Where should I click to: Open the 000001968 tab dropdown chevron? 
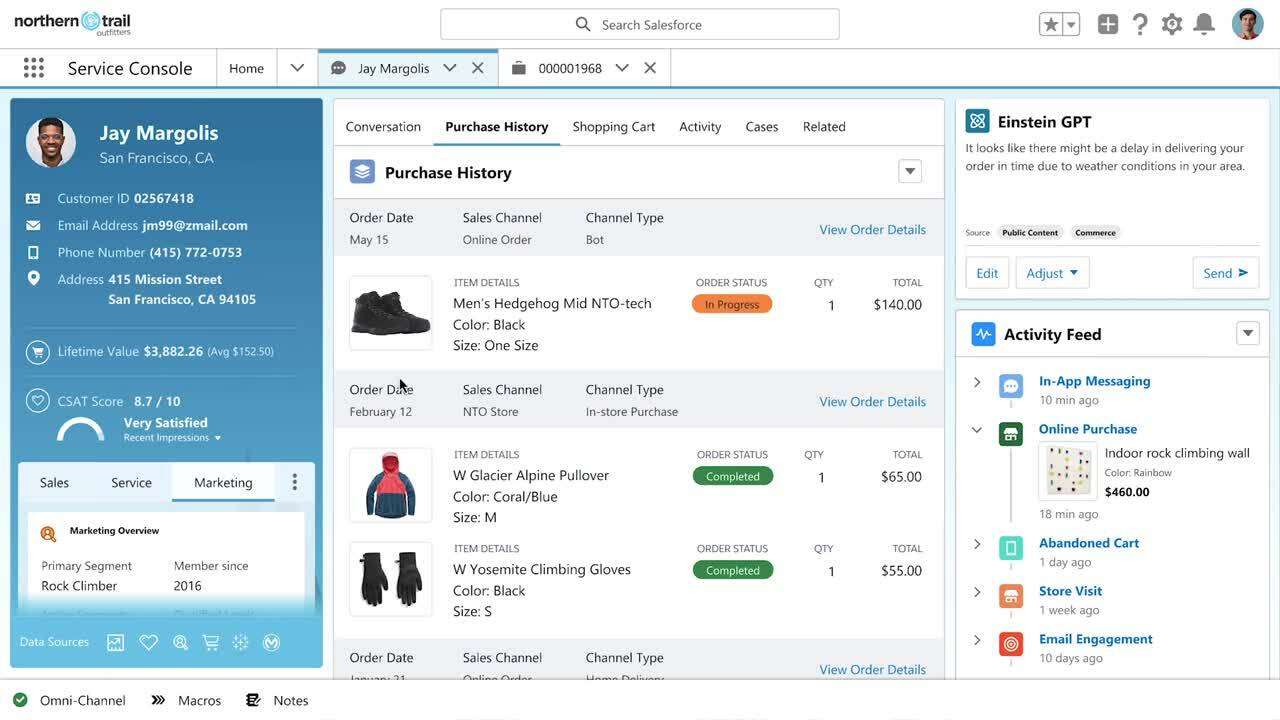(622, 68)
